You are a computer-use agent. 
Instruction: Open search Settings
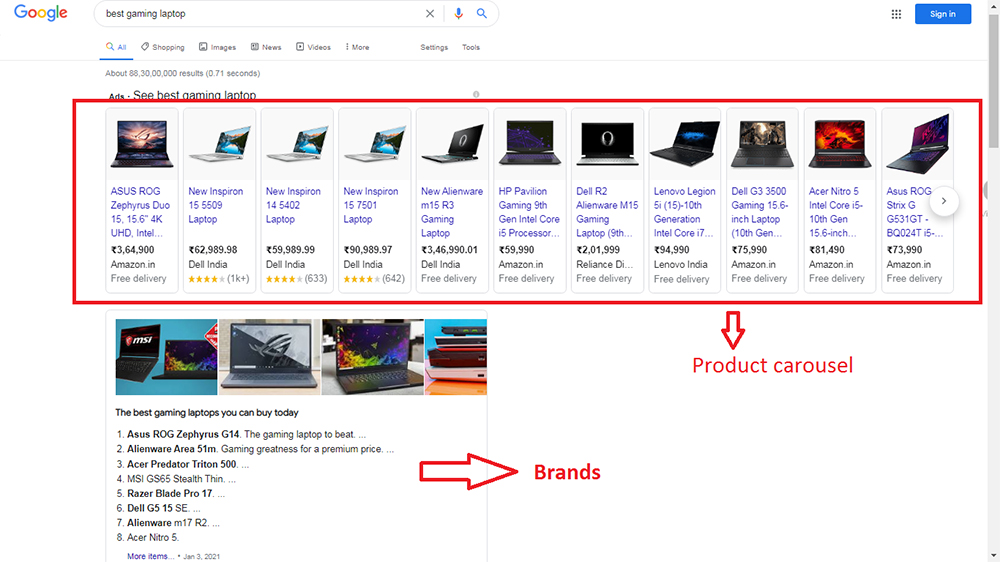pyautogui.click(x=434, y=47)
